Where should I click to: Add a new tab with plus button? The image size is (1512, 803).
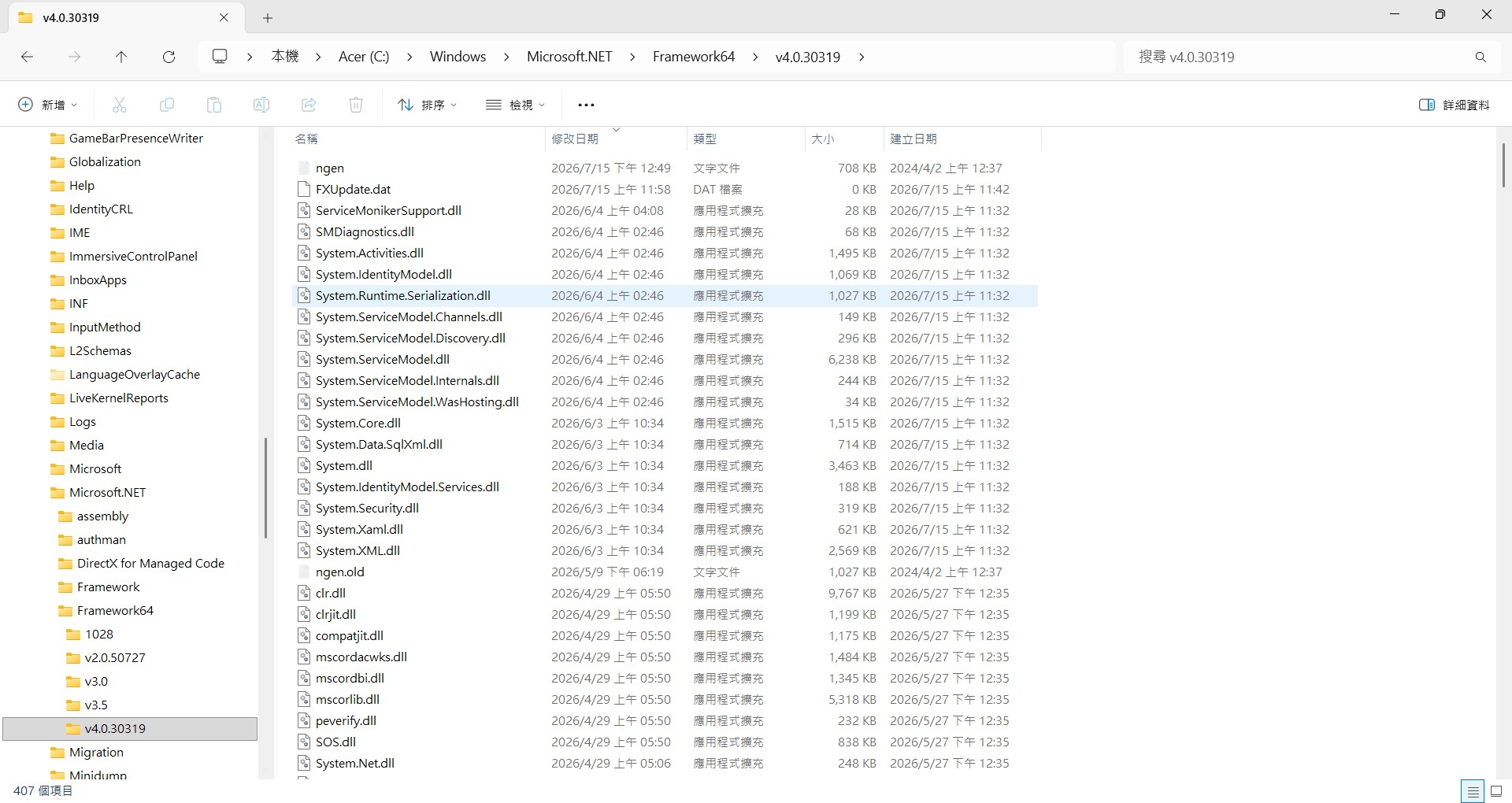pyautogui.click(x=268, y=18)
